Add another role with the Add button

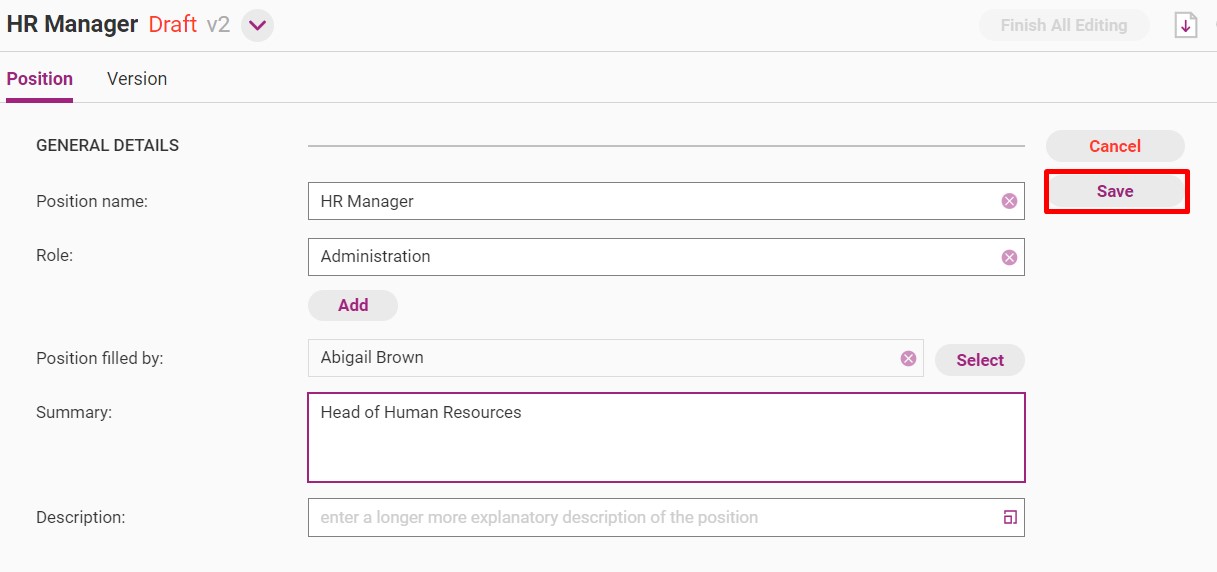point(353,305)
